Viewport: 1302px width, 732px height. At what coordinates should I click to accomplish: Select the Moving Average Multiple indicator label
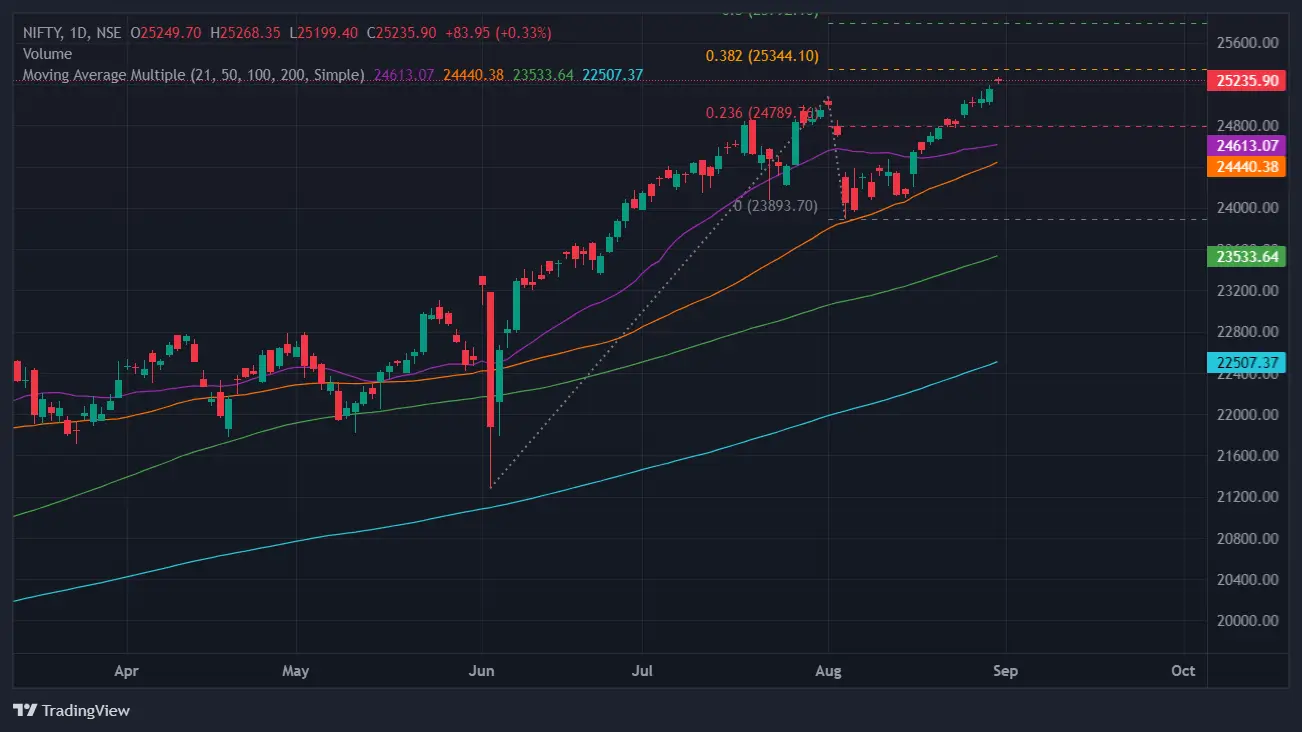194,75
